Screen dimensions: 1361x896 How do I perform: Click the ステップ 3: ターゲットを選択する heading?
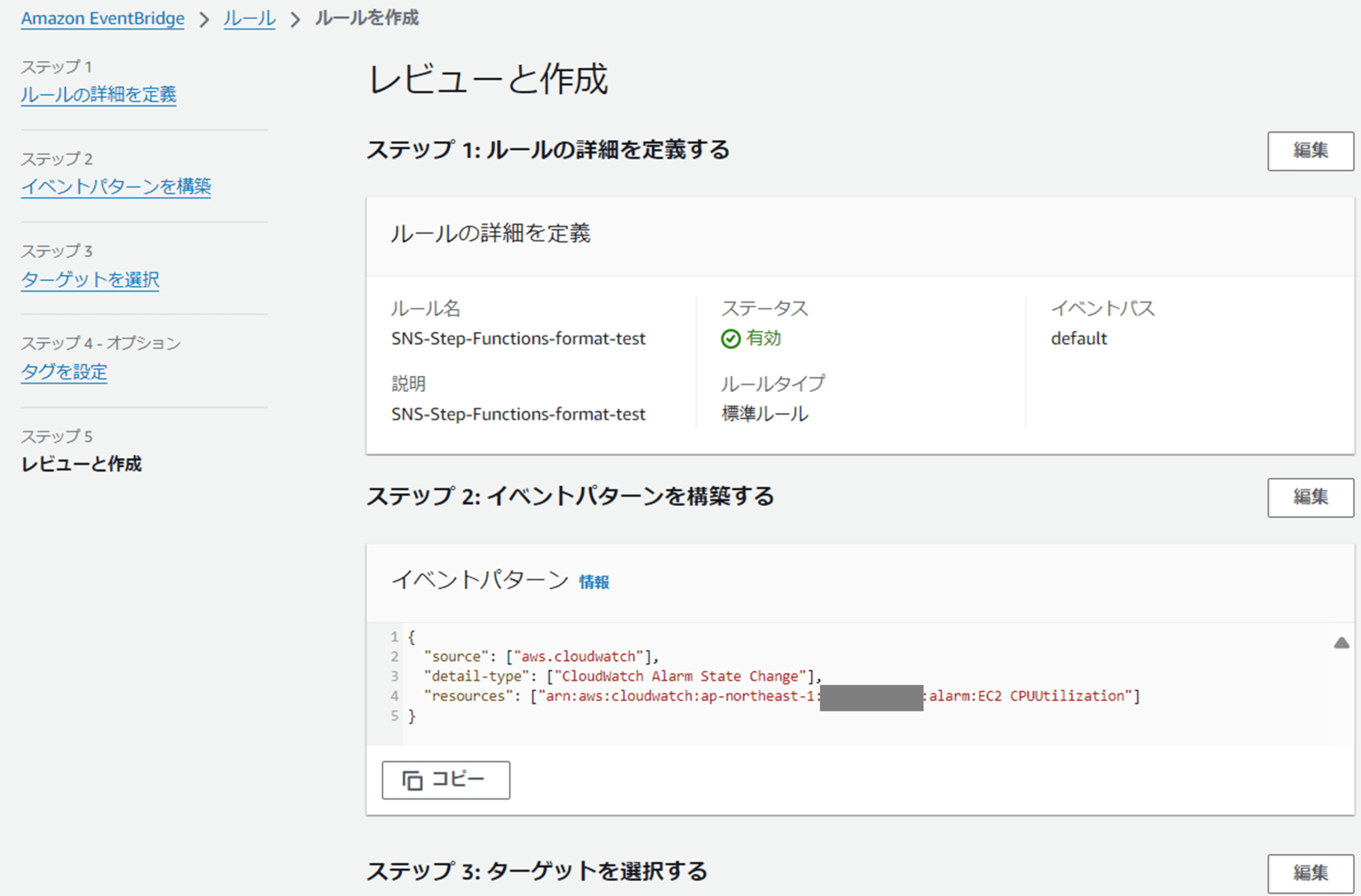click(x=537, y=872)
